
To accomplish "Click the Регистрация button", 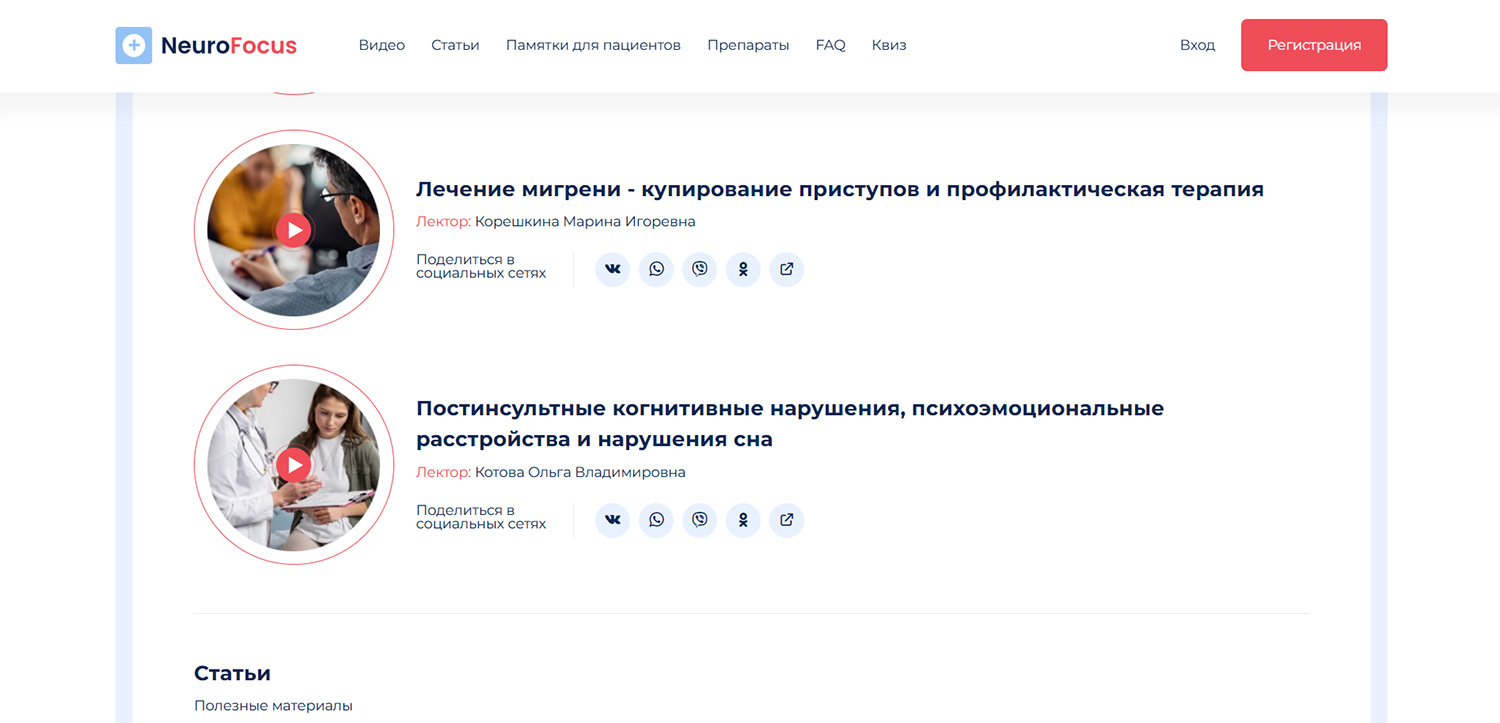I will [1313, 45].
